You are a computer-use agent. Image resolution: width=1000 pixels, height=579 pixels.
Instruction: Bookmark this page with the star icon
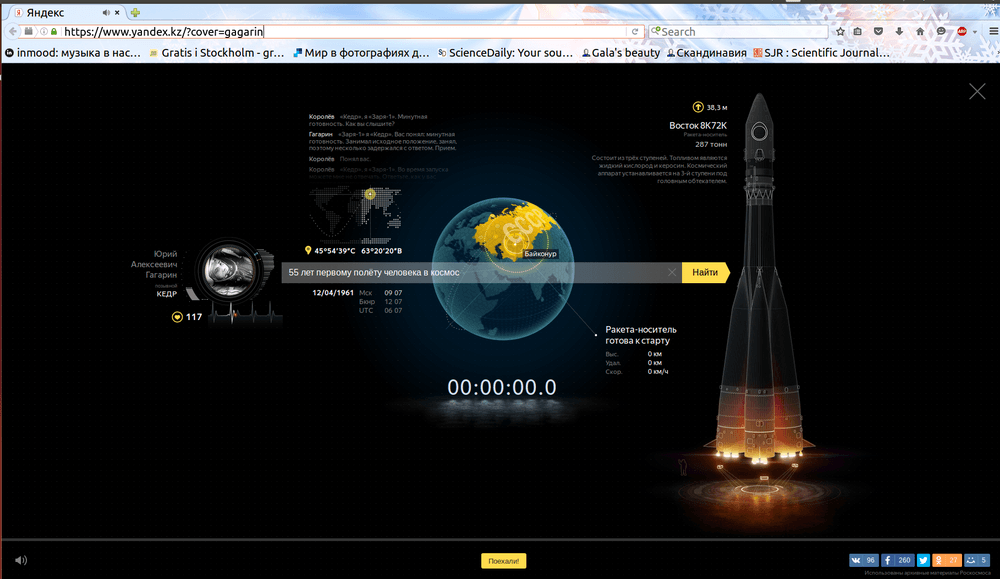tap(841, 31)
